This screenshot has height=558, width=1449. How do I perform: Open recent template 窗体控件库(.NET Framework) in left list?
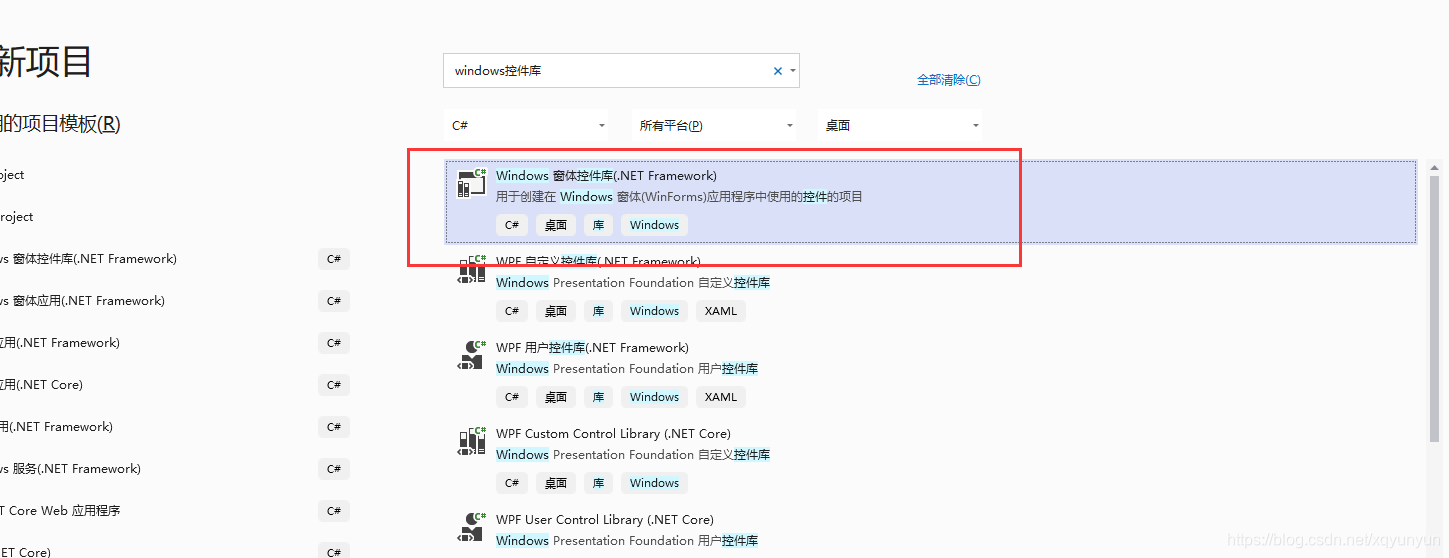(x=88, y=259)
